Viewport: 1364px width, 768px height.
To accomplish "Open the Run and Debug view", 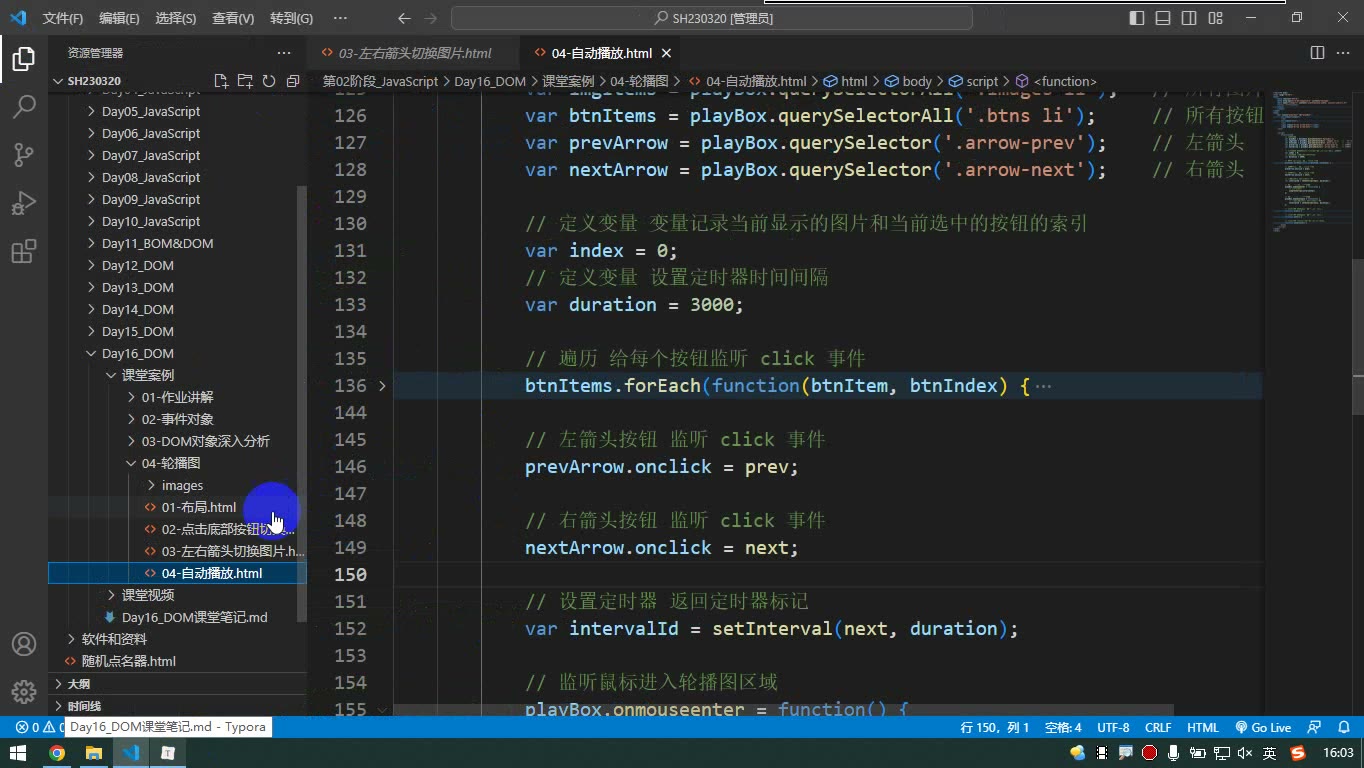I will click(x=24, y=203).
